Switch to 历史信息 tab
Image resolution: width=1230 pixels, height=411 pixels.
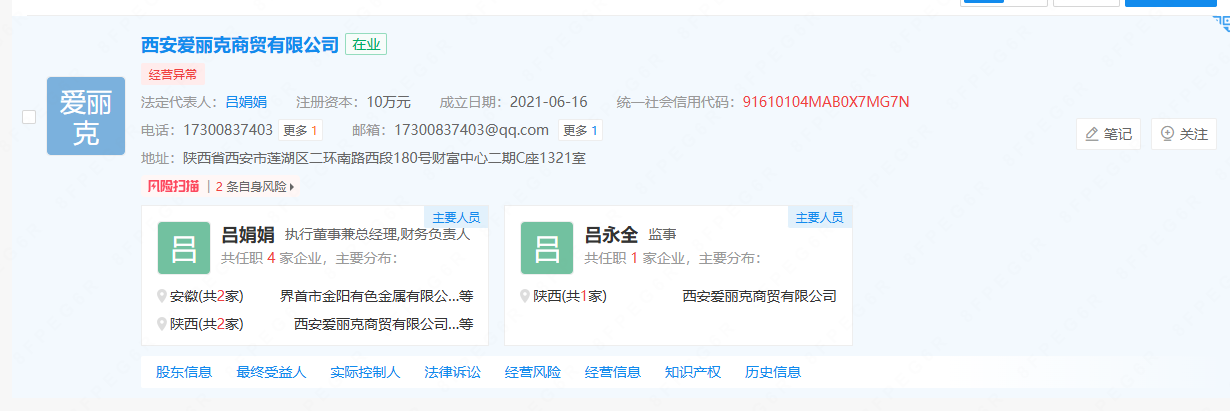[773, 372]
